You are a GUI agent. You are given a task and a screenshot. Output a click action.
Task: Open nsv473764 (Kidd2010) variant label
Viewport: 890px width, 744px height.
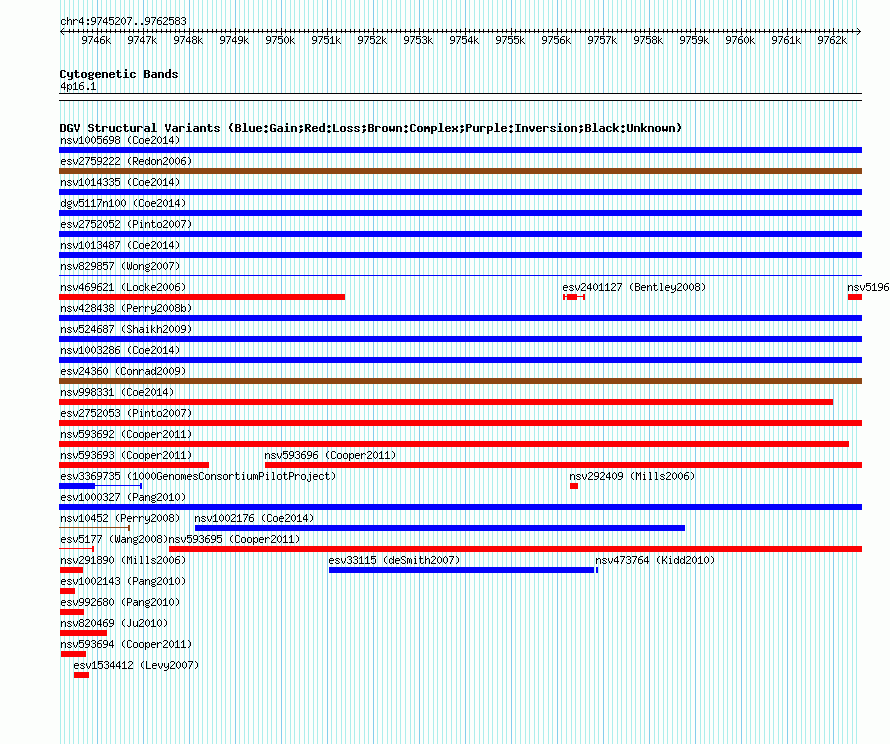coord(655,560)
